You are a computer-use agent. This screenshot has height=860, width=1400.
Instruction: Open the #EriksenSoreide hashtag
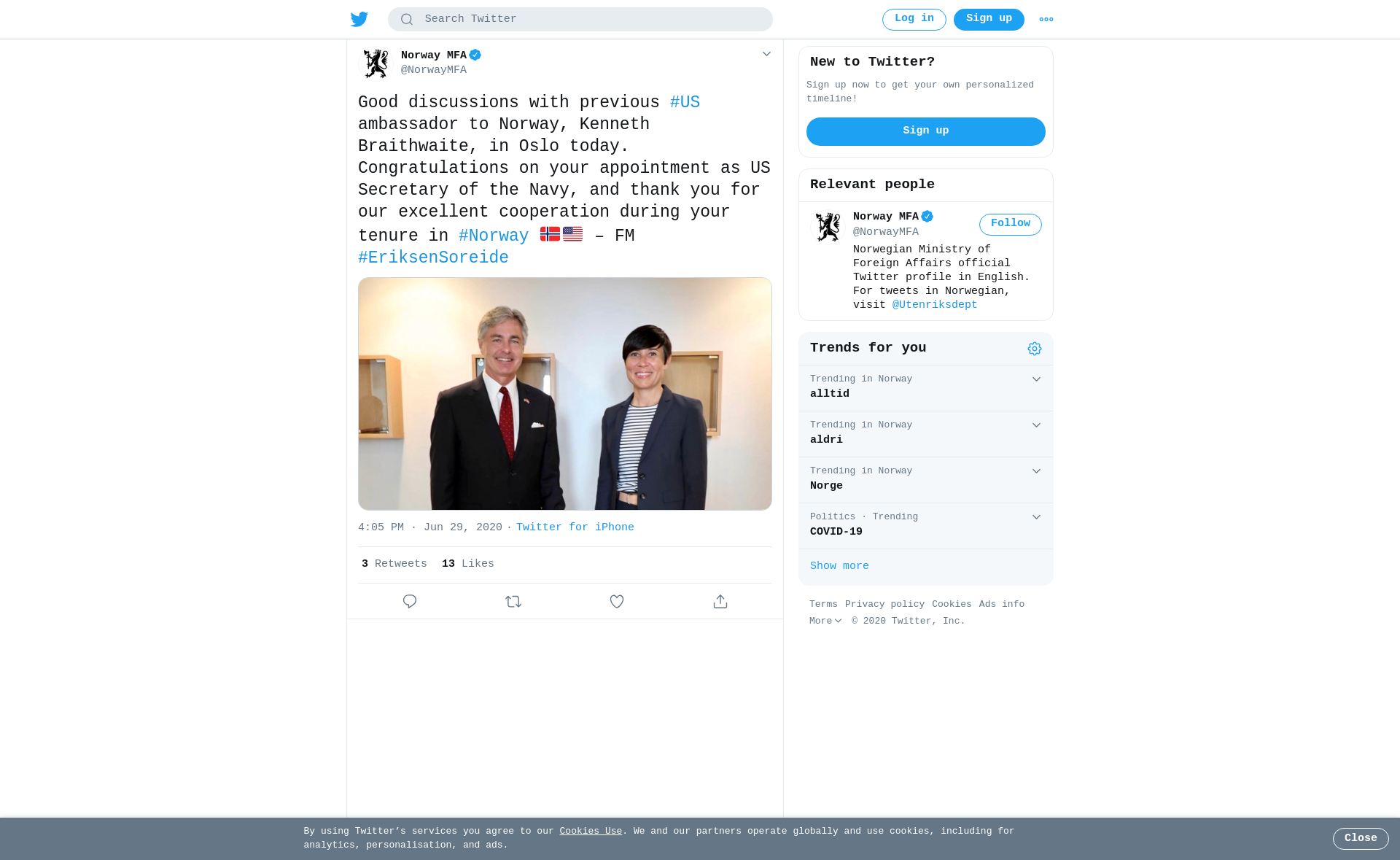pos(433,258)
